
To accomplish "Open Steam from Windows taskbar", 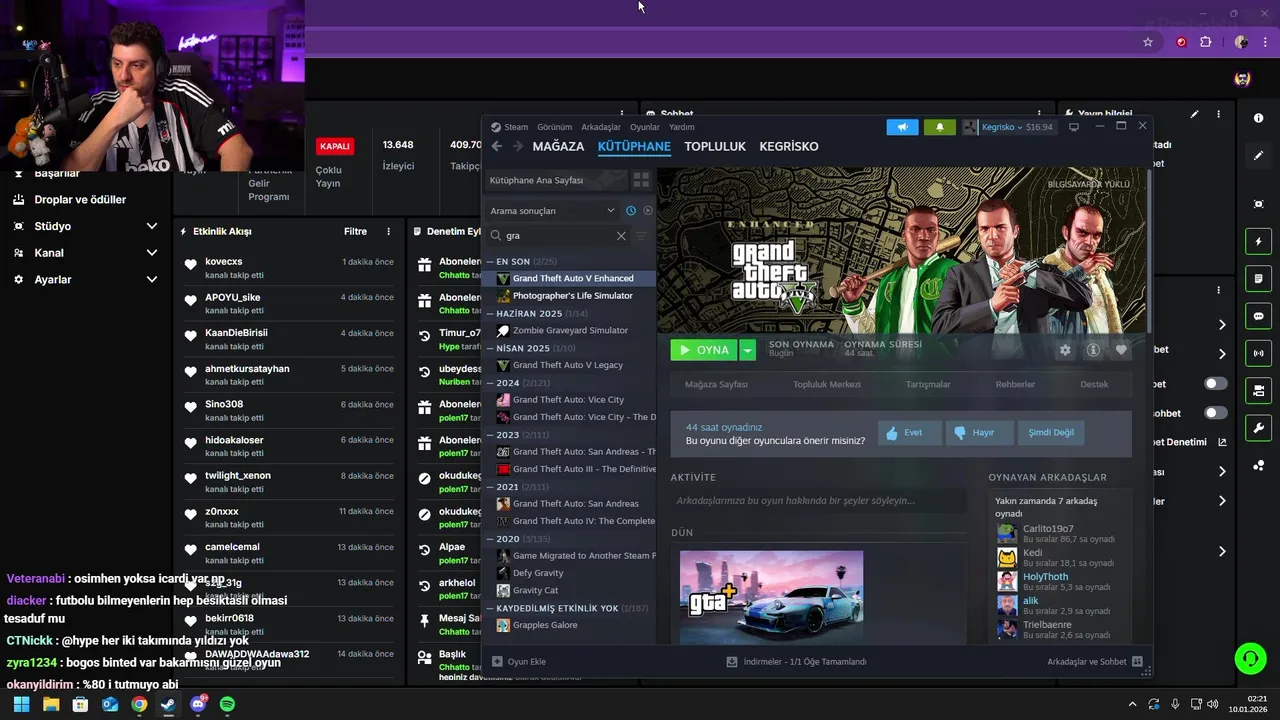I will coord(168,704).
